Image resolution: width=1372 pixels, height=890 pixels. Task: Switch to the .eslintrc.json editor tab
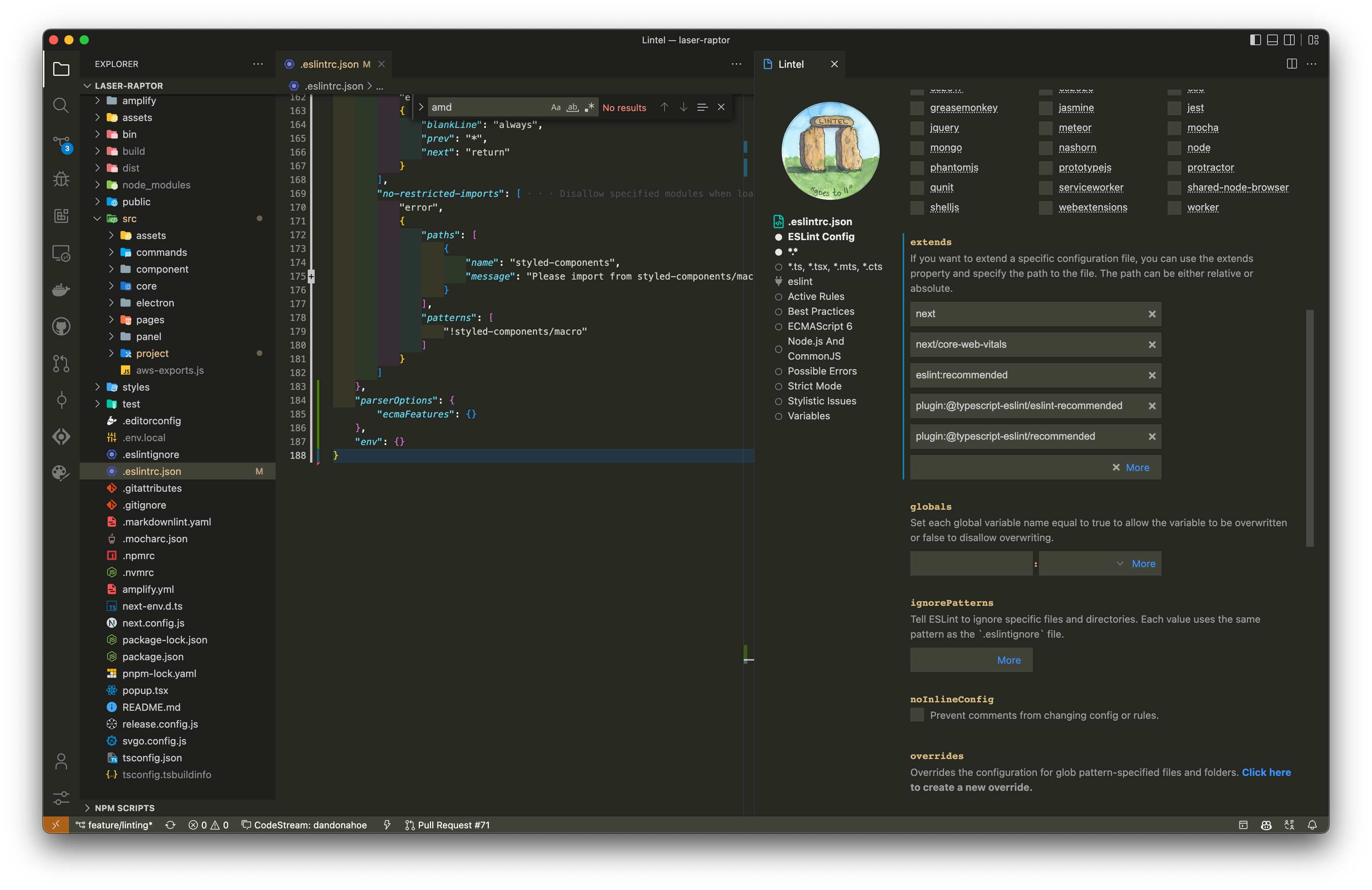pyautogui.click(x=334, y=64)
